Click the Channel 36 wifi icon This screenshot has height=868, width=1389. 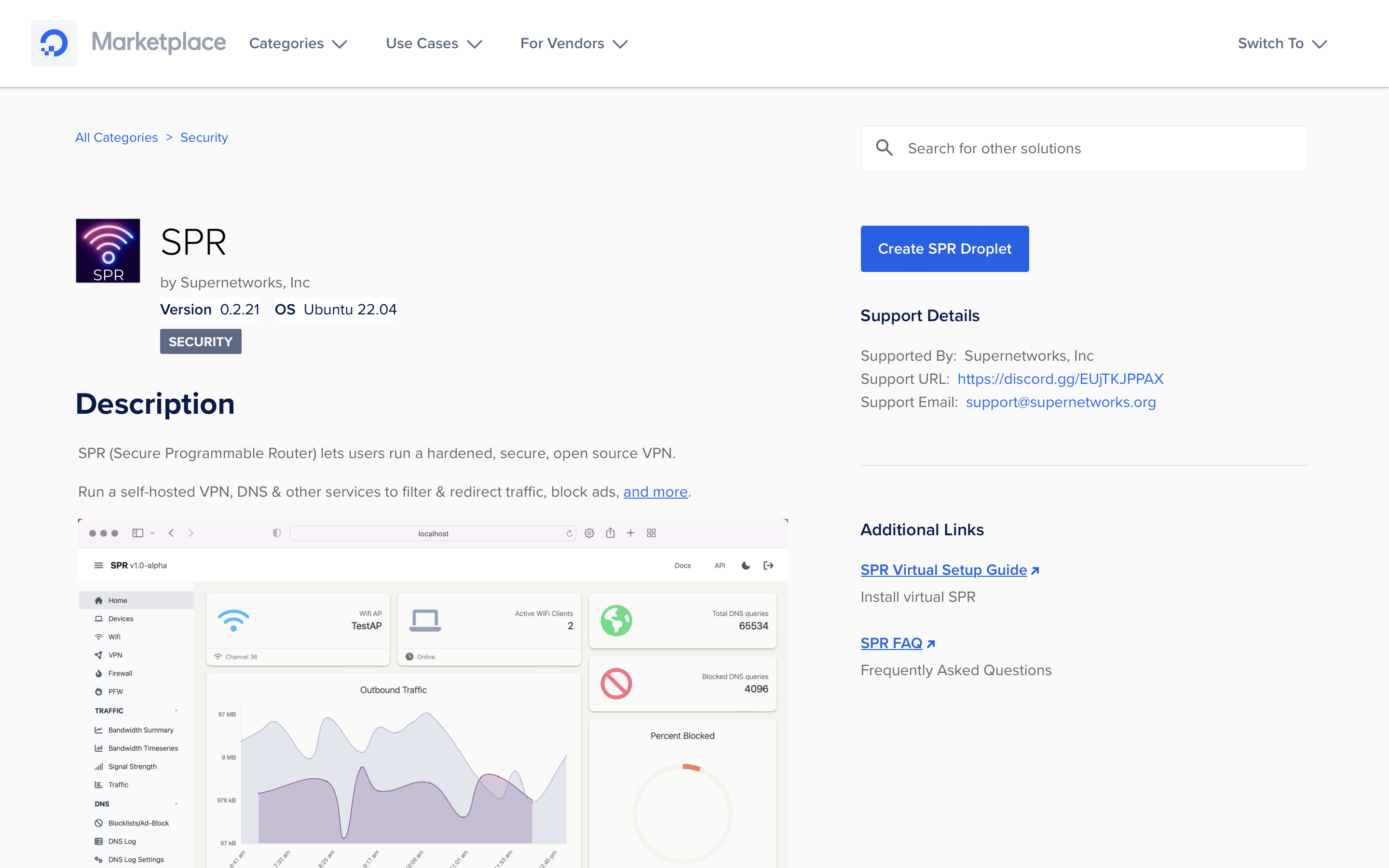(x=218, y=657)
